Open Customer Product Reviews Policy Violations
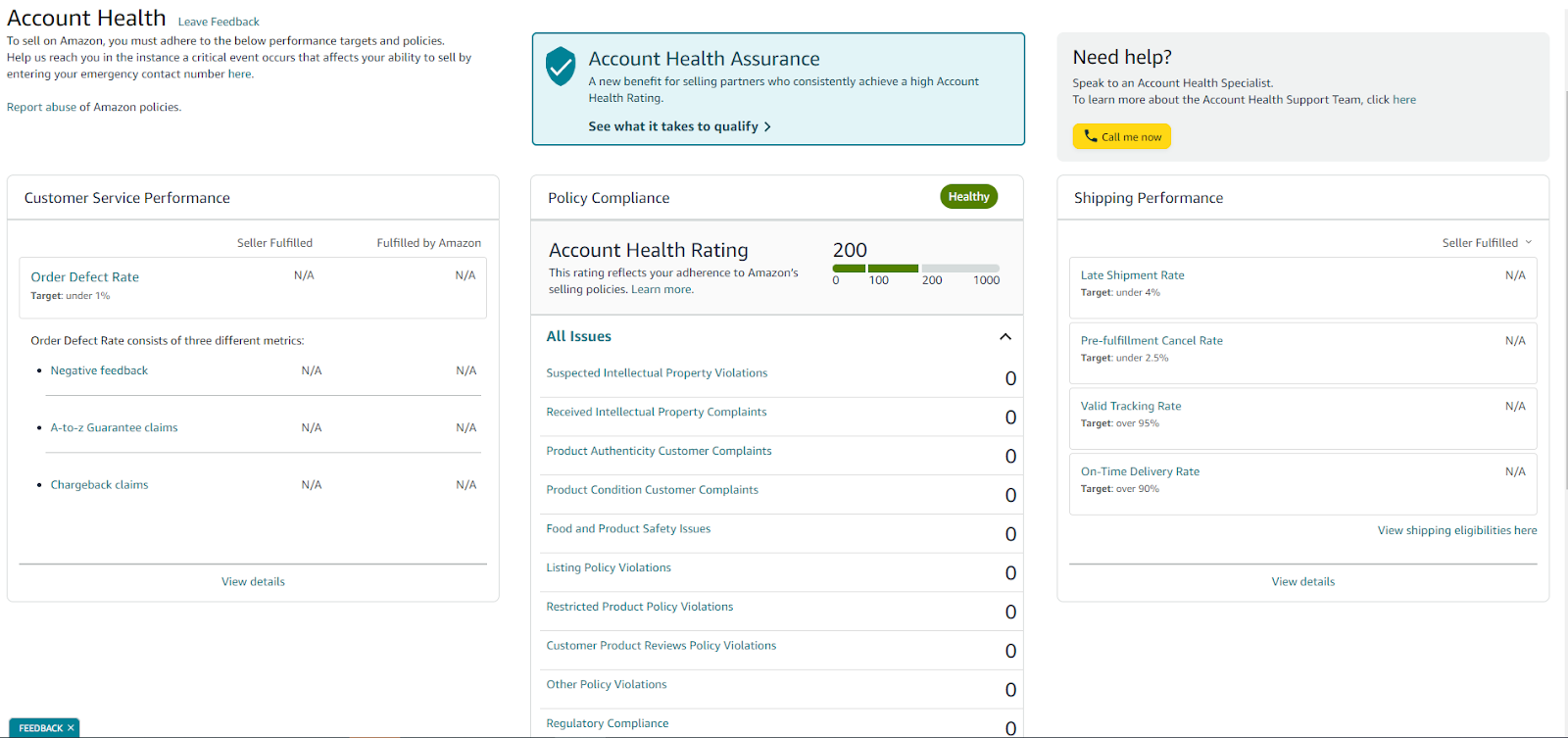The width and height of the screenshot is (1568, 738). 661,646
